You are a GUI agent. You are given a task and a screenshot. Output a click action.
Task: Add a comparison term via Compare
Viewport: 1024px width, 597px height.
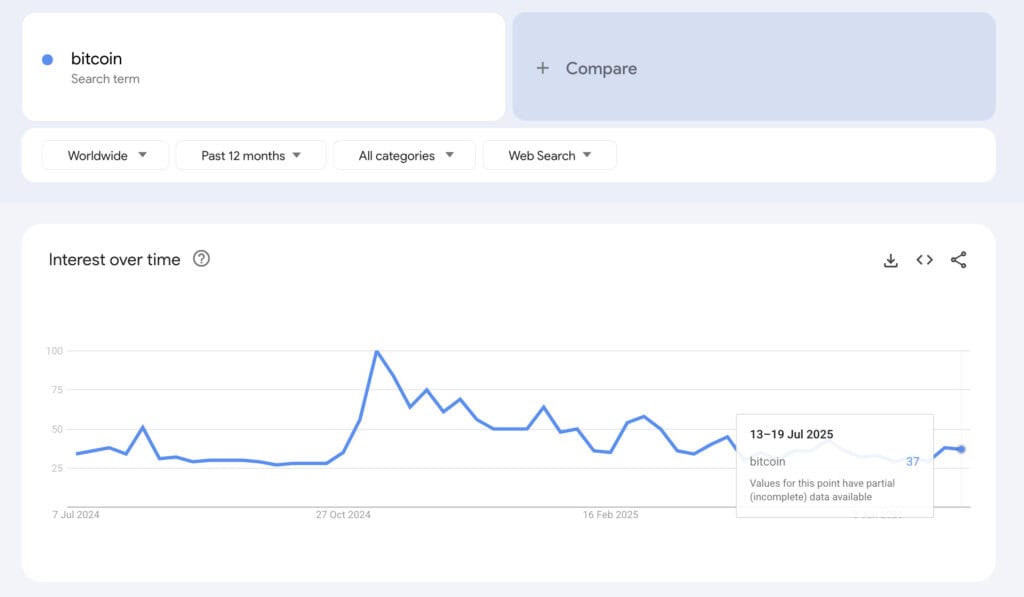[x=754, y=67]
